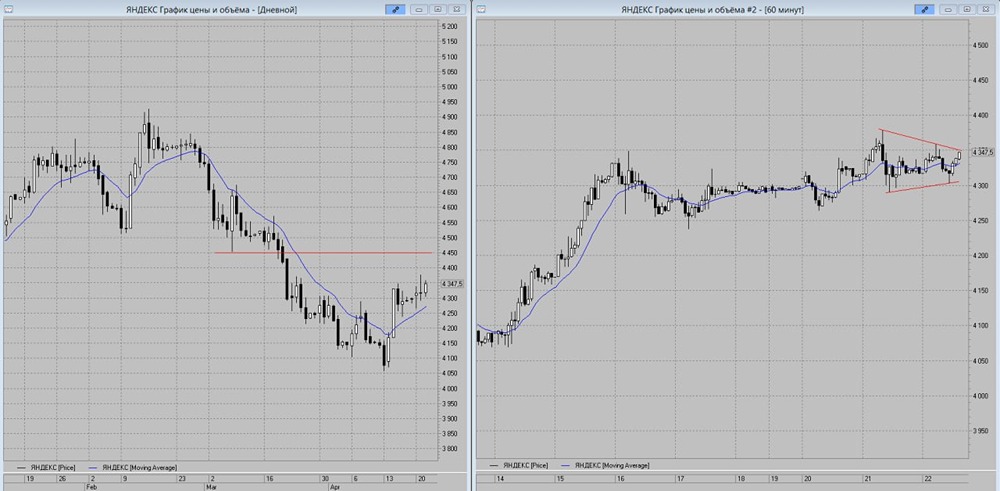The image size is (1000, 491).
Task: Click the Apr month label on the daily time axis
Action: pyautogui.click(x=337, y=486)
